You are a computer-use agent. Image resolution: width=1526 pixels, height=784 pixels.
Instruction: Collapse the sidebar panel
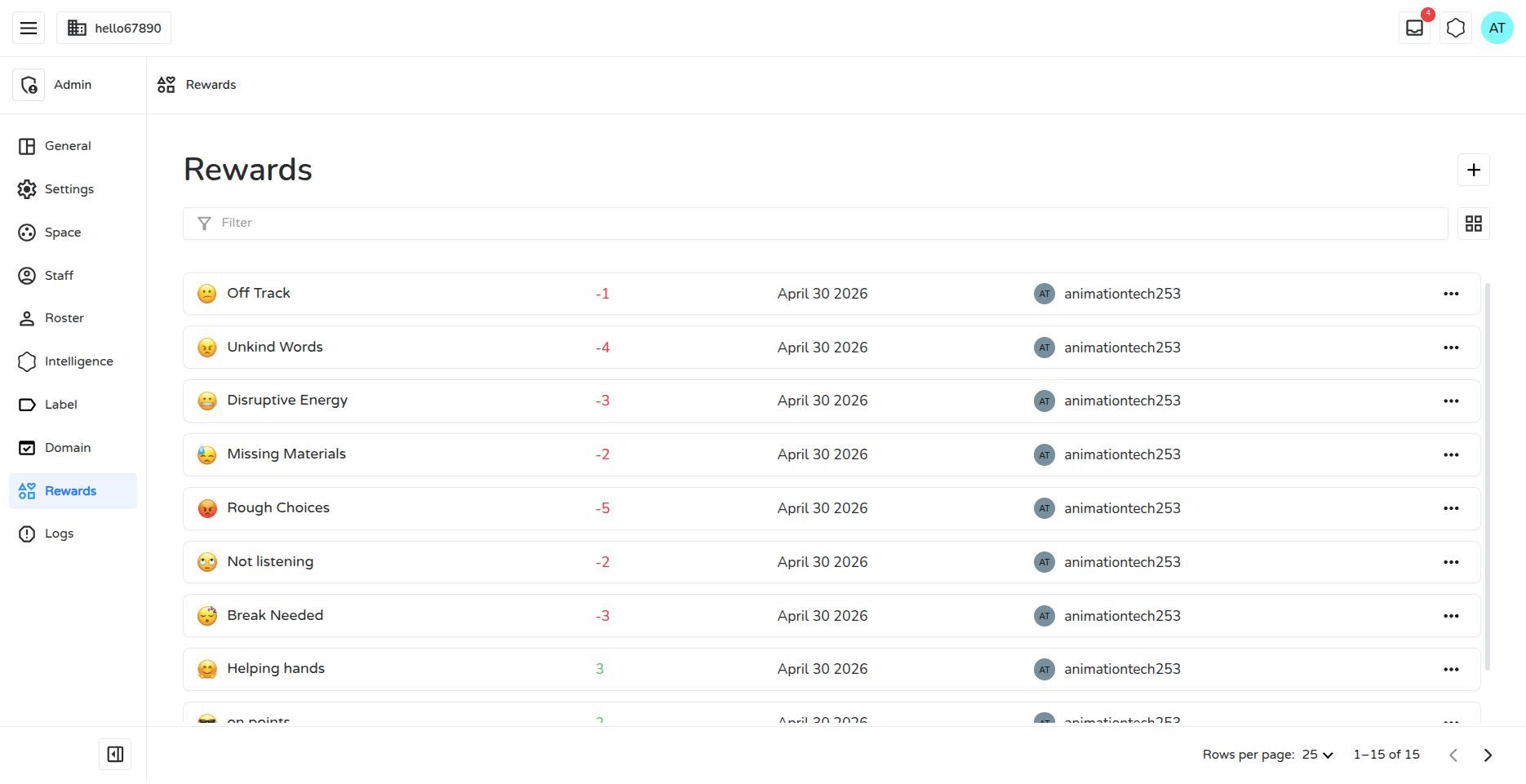click(x=115, y=755)
